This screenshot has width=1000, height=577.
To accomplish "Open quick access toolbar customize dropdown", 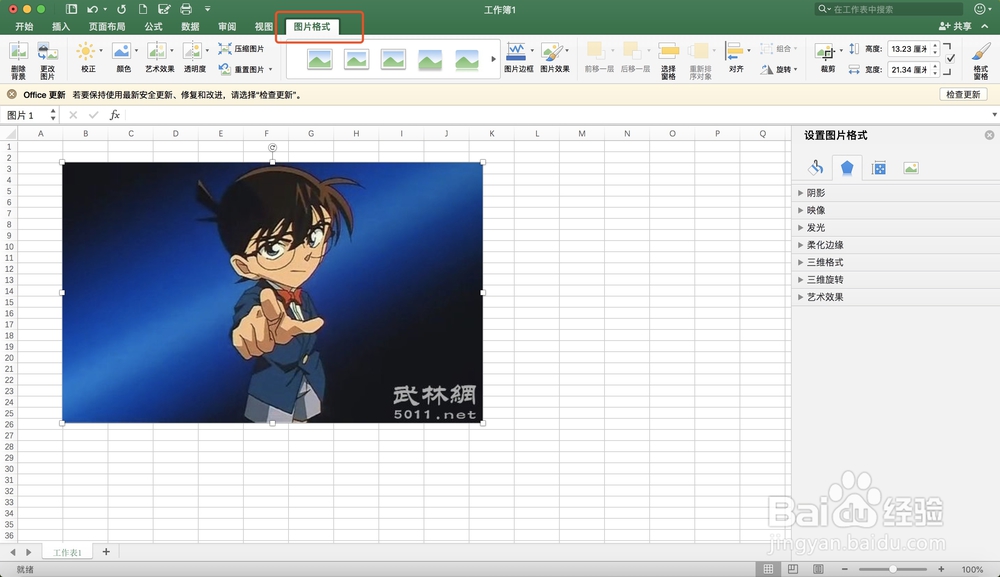I will coord(207,9).
